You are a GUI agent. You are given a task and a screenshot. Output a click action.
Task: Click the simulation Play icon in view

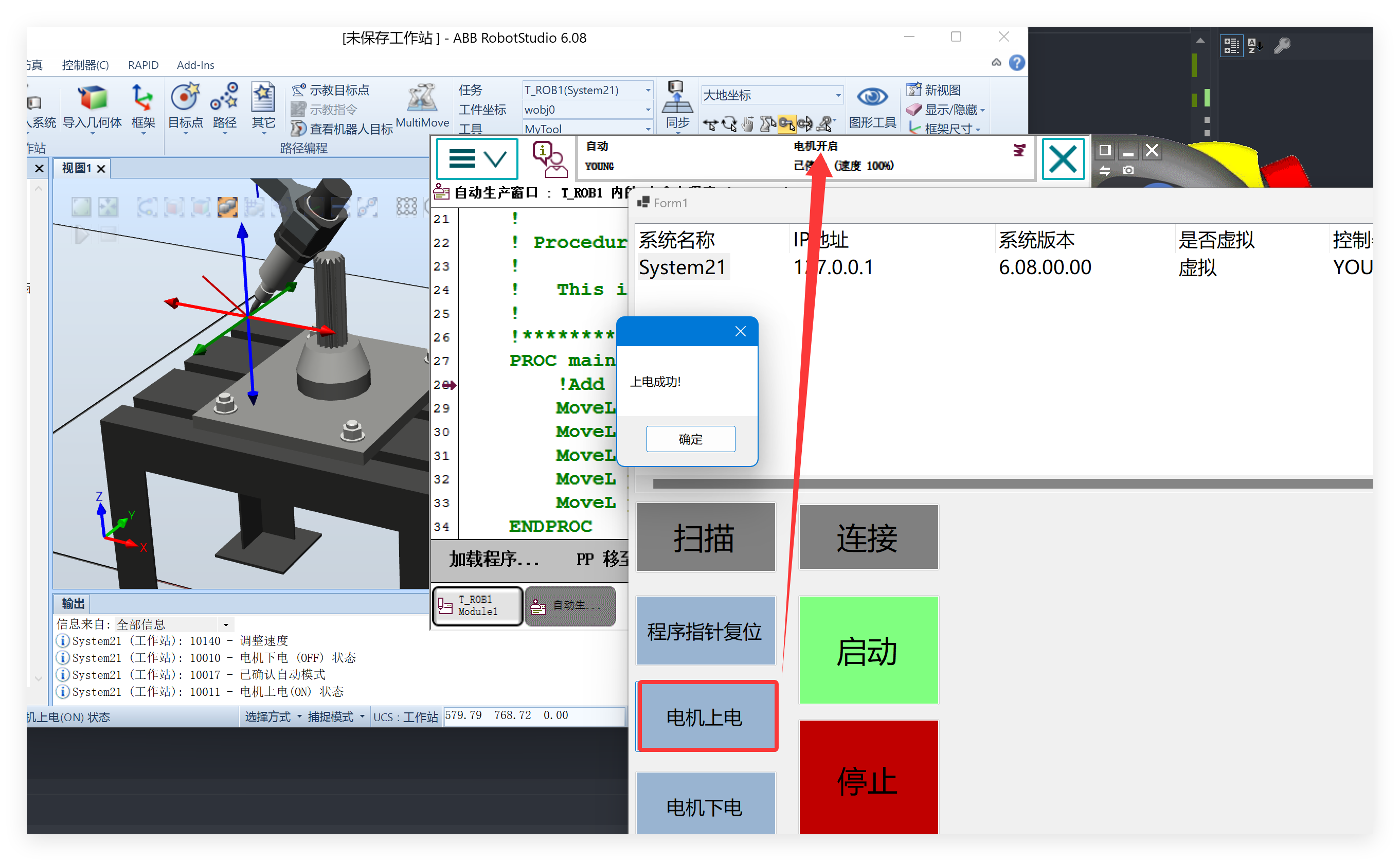81,235
